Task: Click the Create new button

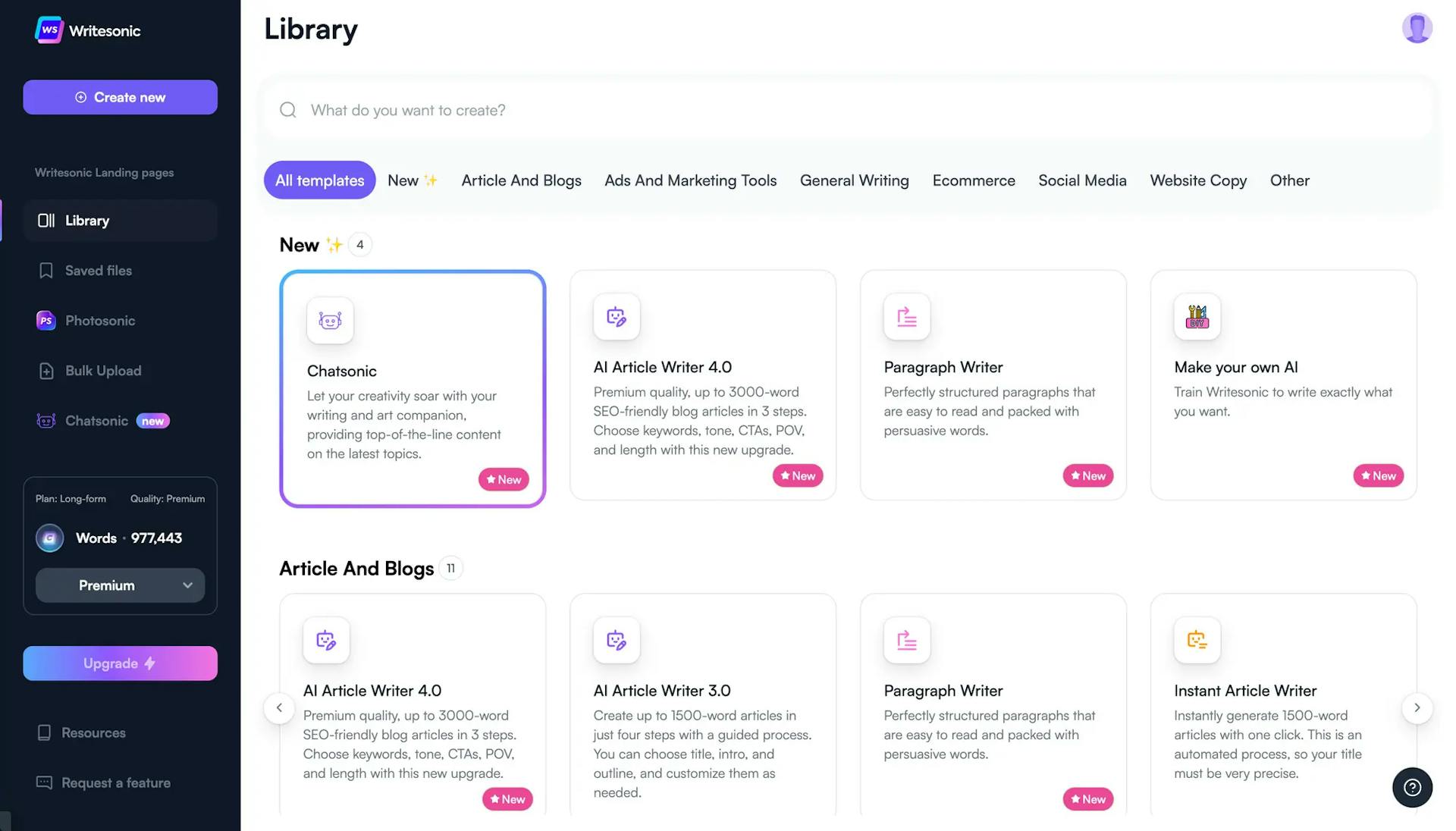Action: [120, 97]
